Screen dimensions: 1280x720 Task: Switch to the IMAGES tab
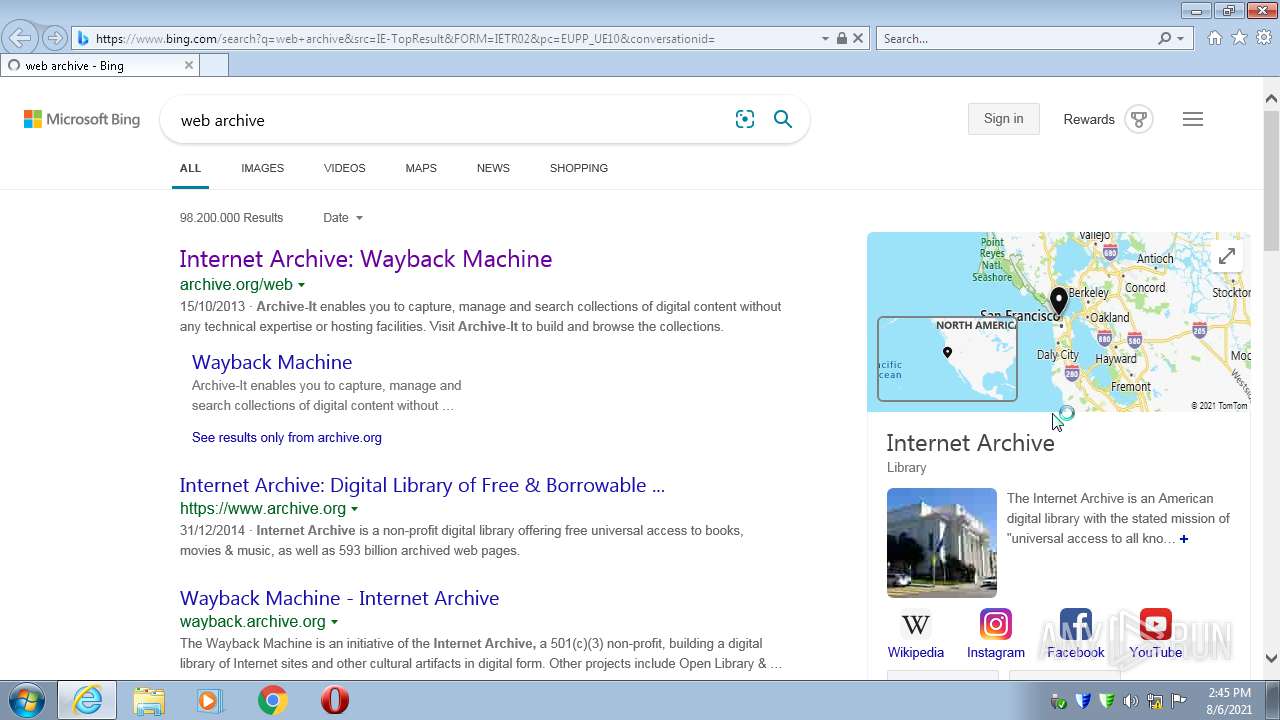(262, 168)
